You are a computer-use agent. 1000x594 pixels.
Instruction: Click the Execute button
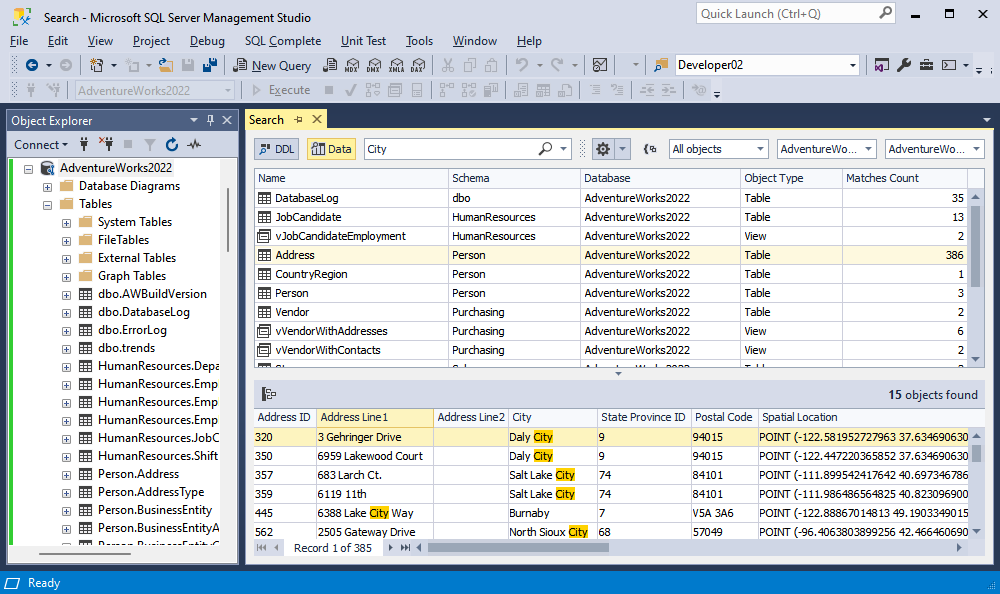(x=281, y=90)
